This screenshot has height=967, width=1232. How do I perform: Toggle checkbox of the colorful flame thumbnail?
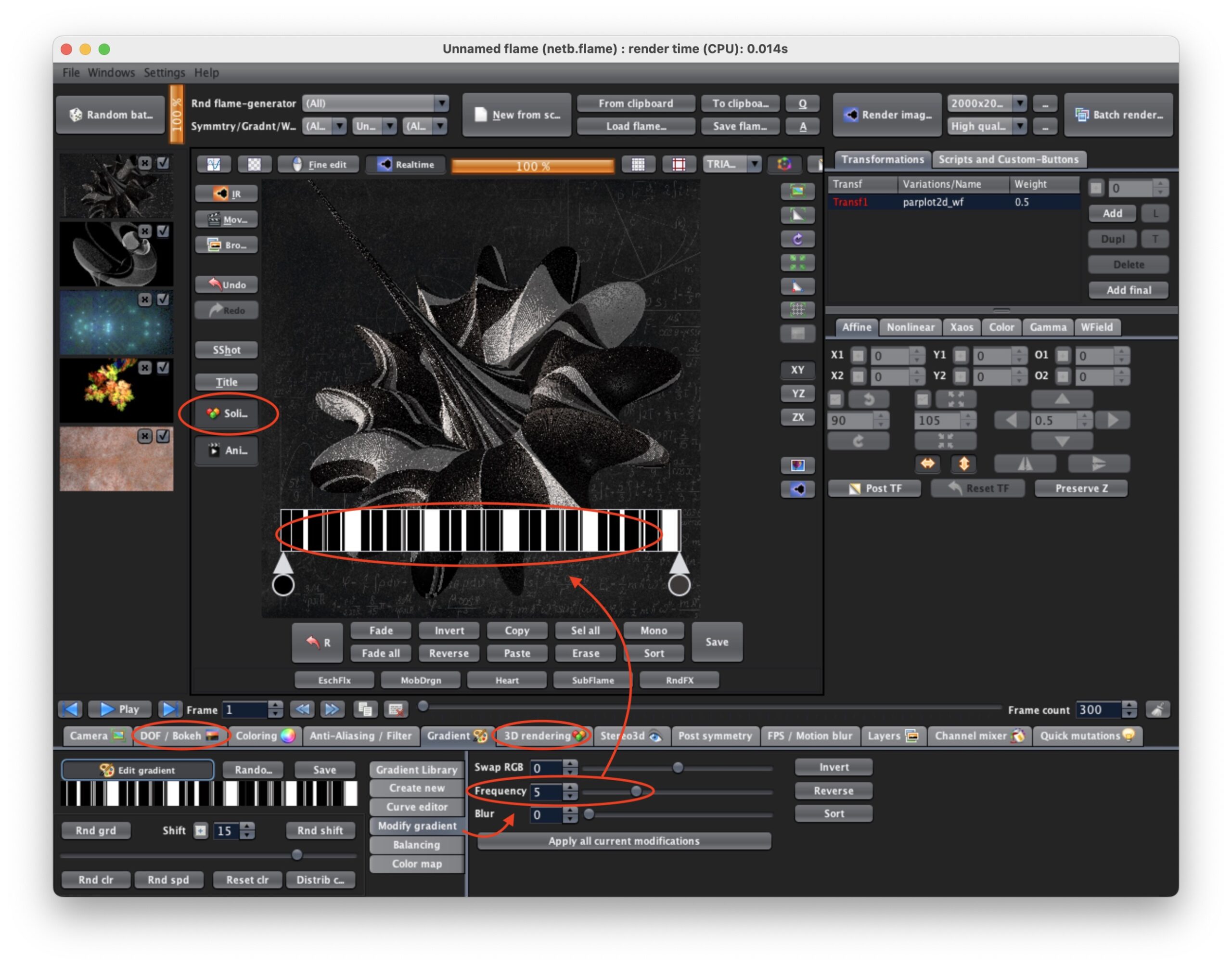(163, 367)
